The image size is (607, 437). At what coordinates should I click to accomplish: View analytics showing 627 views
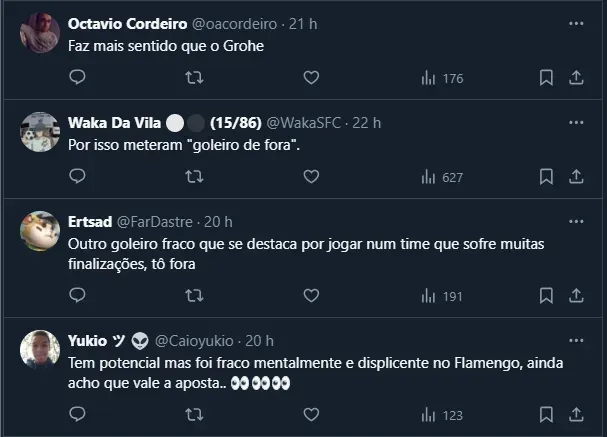pyautogui.click(x=442, y=177)
